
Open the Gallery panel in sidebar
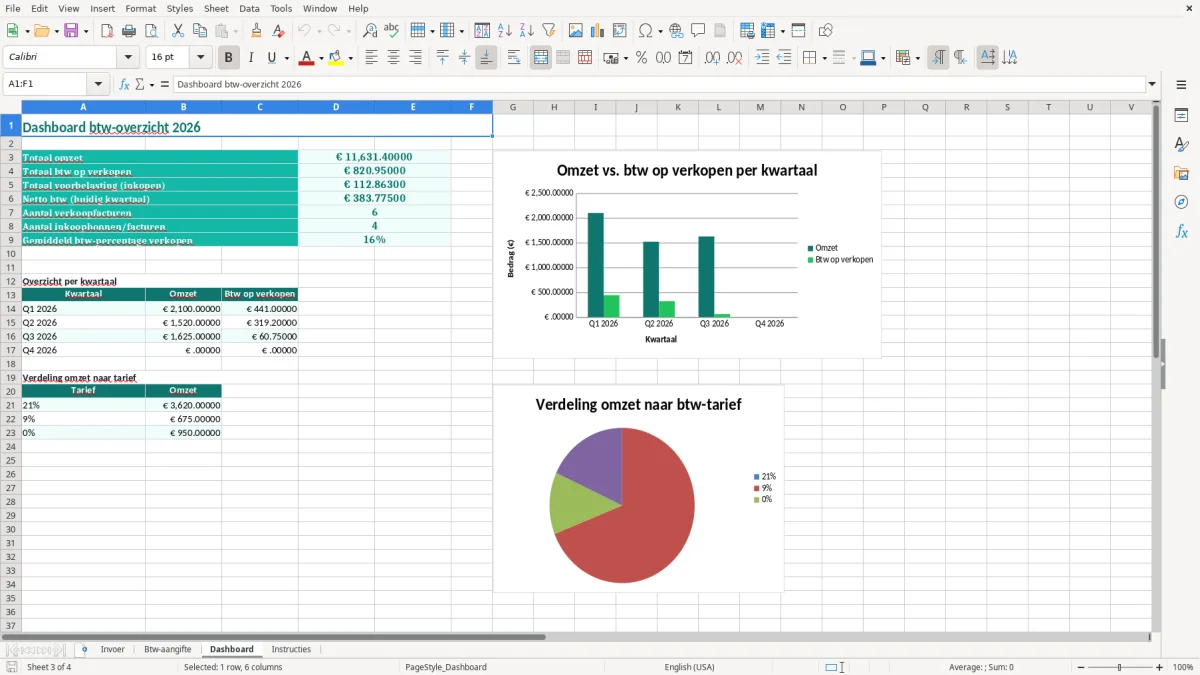click(1181, 173)
